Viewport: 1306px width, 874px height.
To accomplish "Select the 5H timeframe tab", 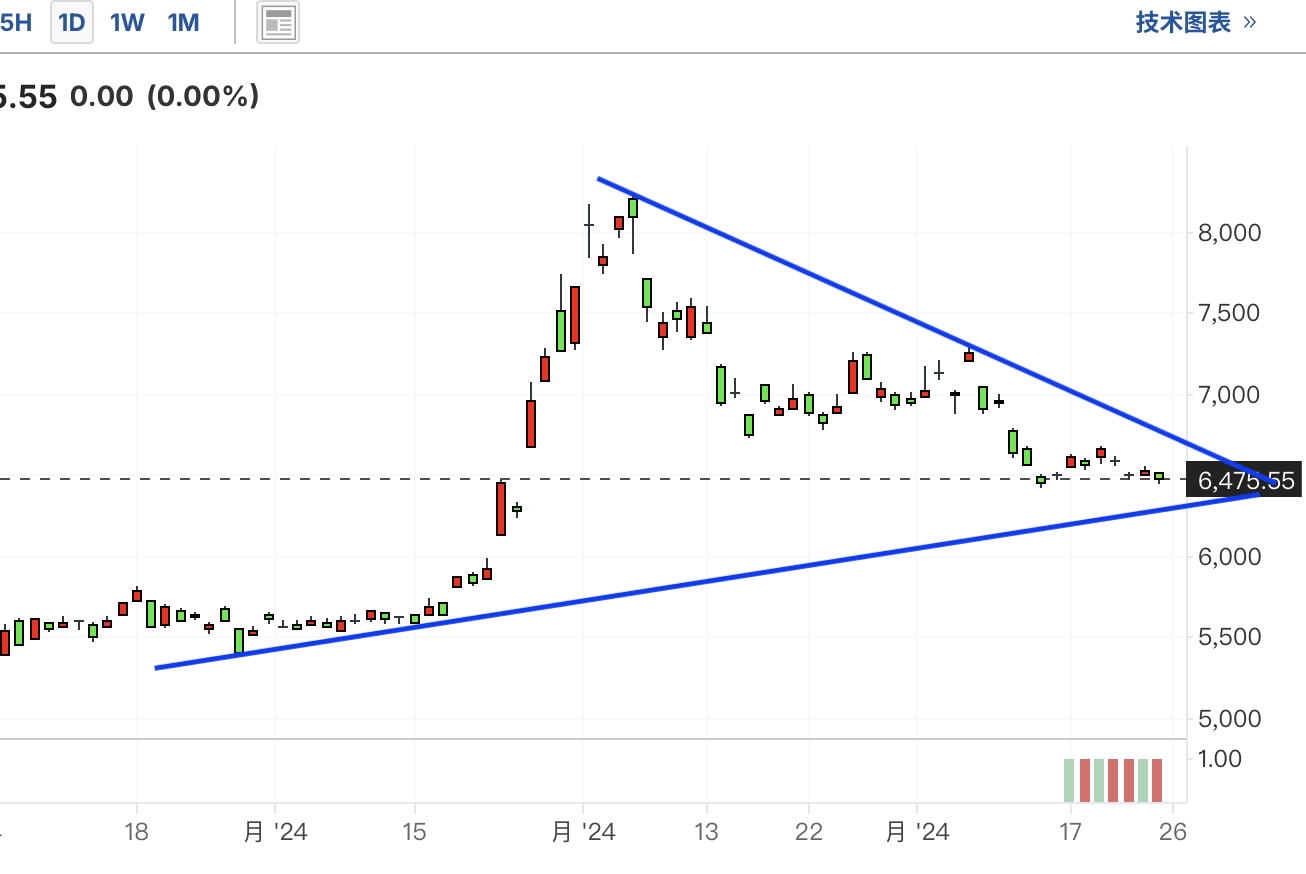I will click(x=16, y=22).
